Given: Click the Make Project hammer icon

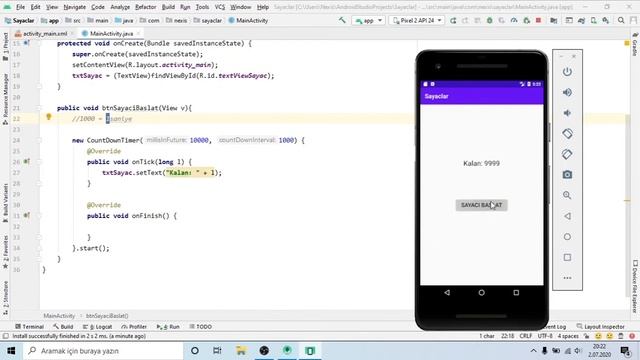Looking at the screenshot, I should point(342,20).
